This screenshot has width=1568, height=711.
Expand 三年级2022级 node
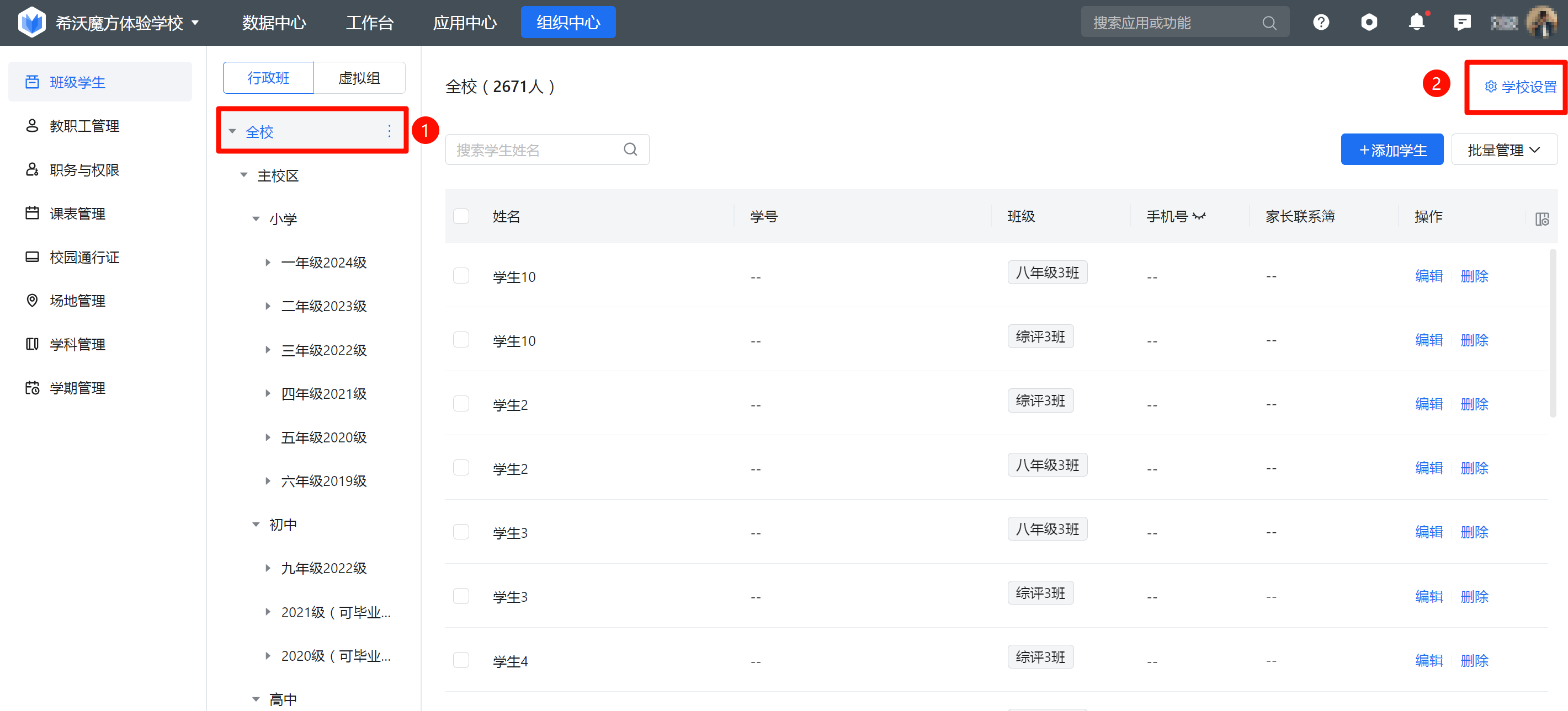(x=268, y=350)
